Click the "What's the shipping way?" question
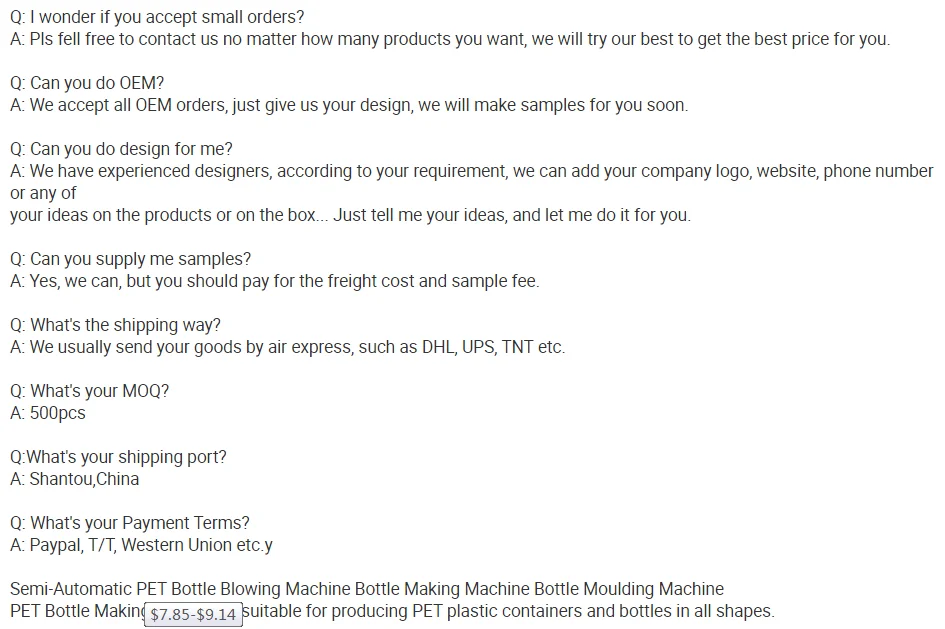 [x=115, y=325]
